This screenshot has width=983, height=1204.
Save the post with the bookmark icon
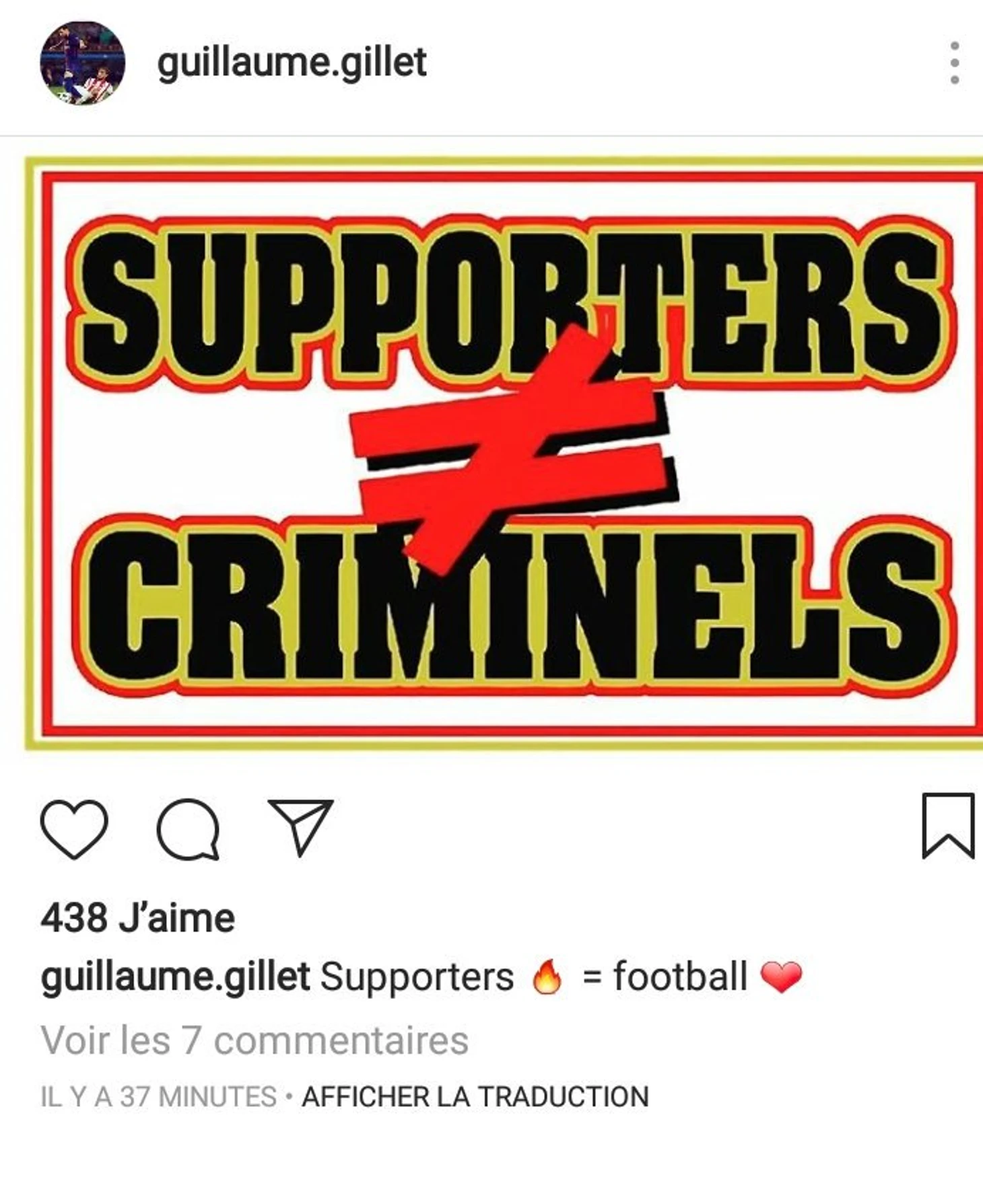tap(948, 826)
